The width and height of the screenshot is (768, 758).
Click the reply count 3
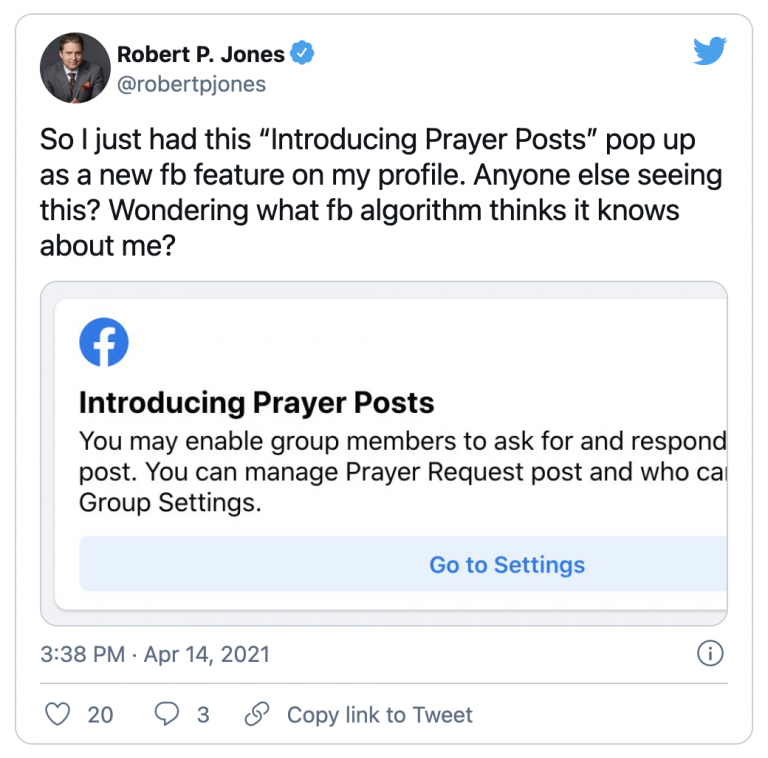point(203,715)
